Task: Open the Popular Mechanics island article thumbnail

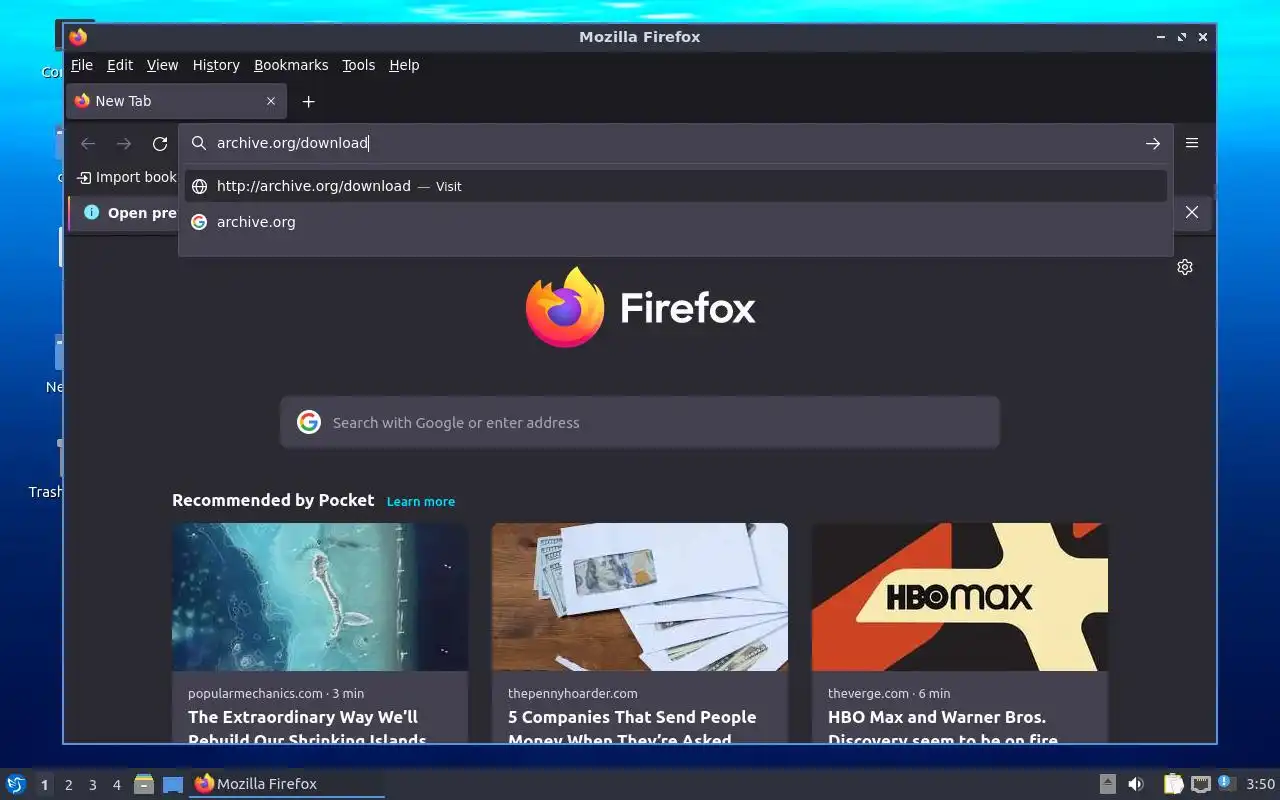Action: pyautogui.click(x=320, y=597)
